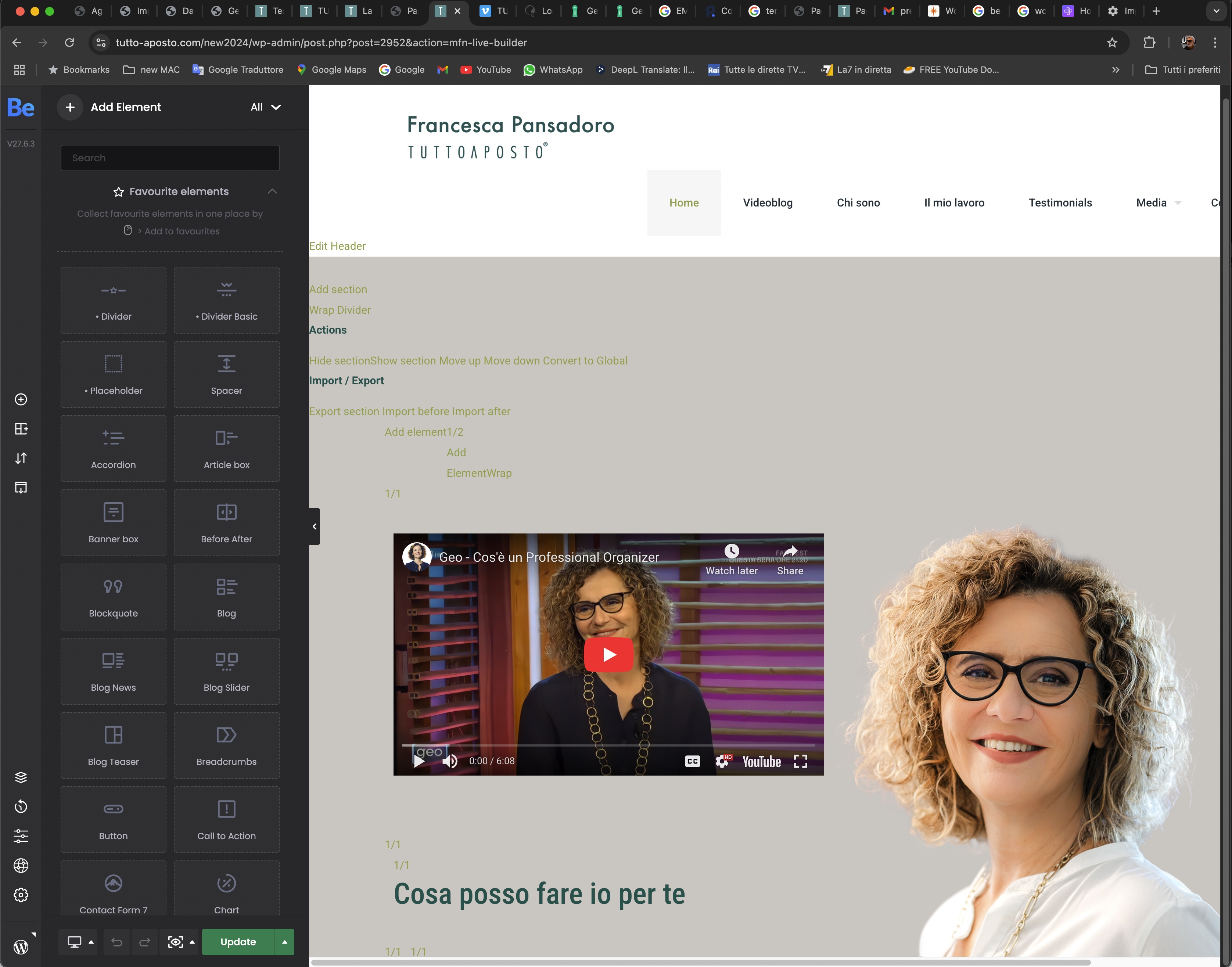This screenshot has height=967, width=1232.
Task: Open the All elements filter dropdown
Action: click(x=266, y=107)
